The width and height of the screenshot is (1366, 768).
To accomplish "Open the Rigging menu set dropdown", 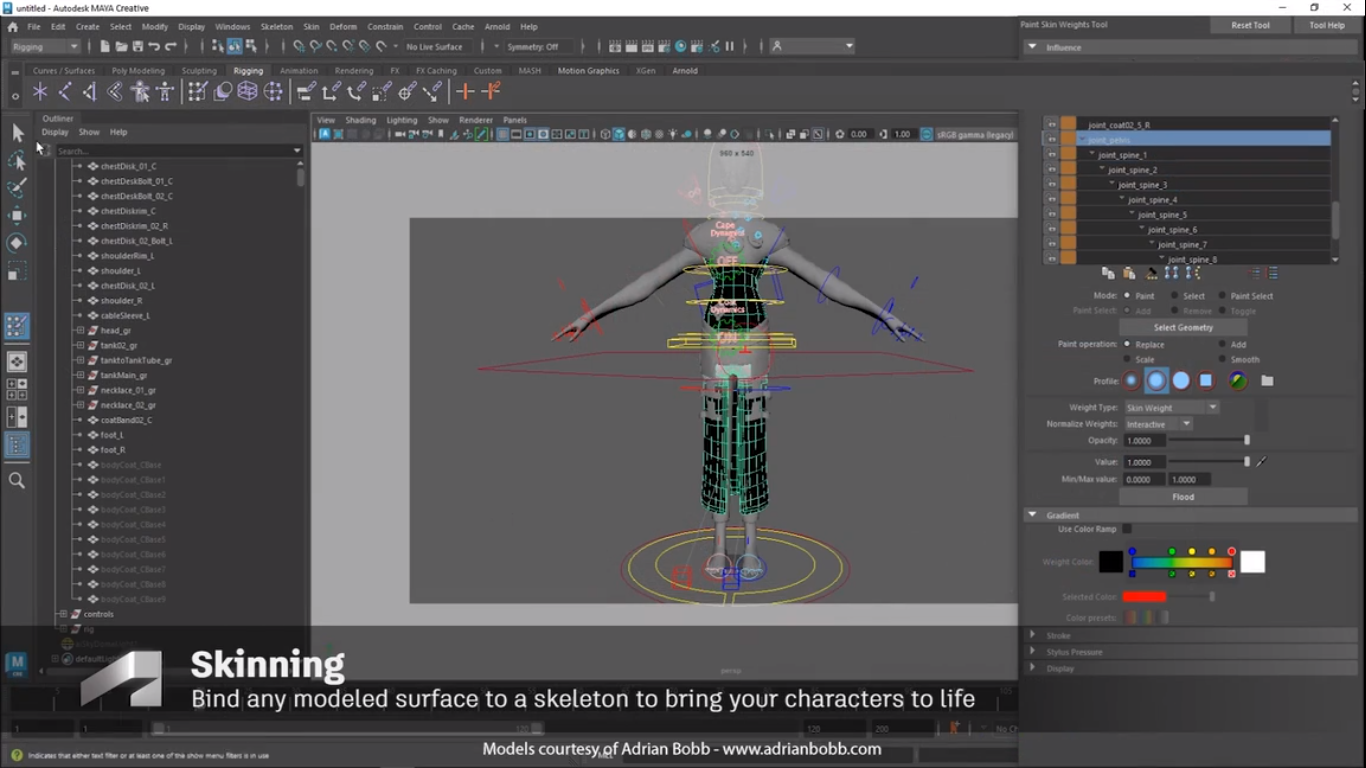I will (45, 46).
